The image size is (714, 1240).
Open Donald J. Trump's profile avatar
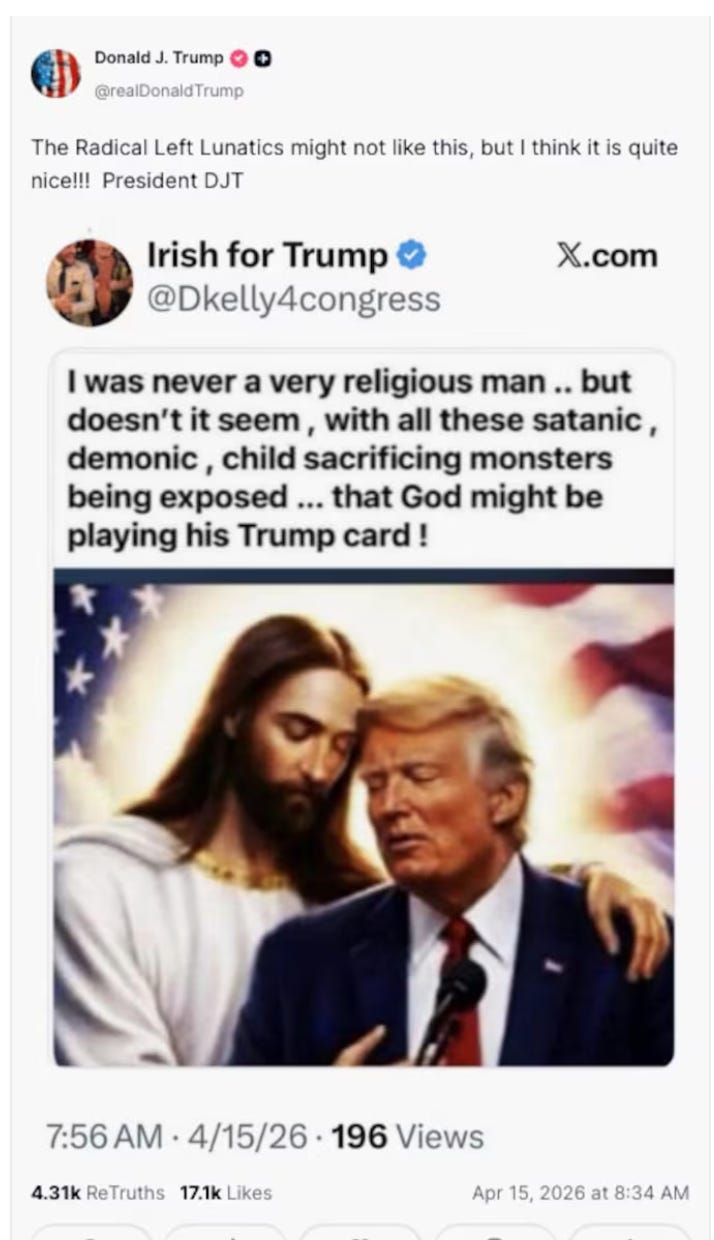click(x=55, y=73)
